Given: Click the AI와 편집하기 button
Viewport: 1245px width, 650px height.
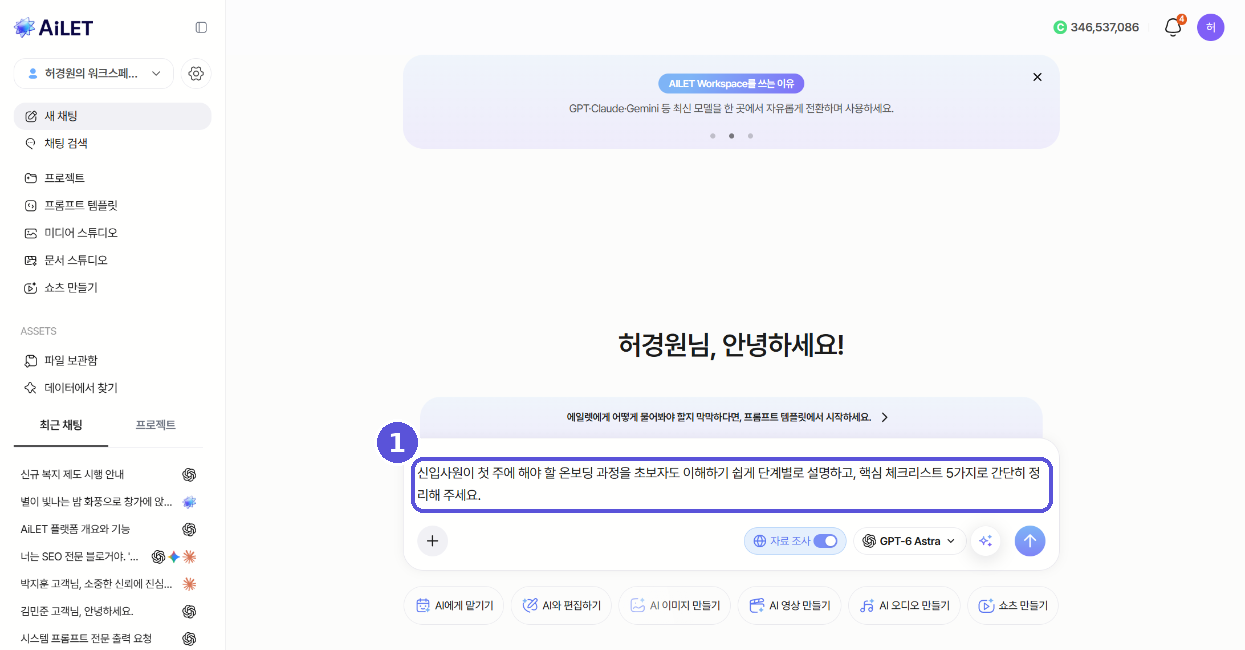Looking at the screenshot, I should pyautogui.click(x=561, y=606).
